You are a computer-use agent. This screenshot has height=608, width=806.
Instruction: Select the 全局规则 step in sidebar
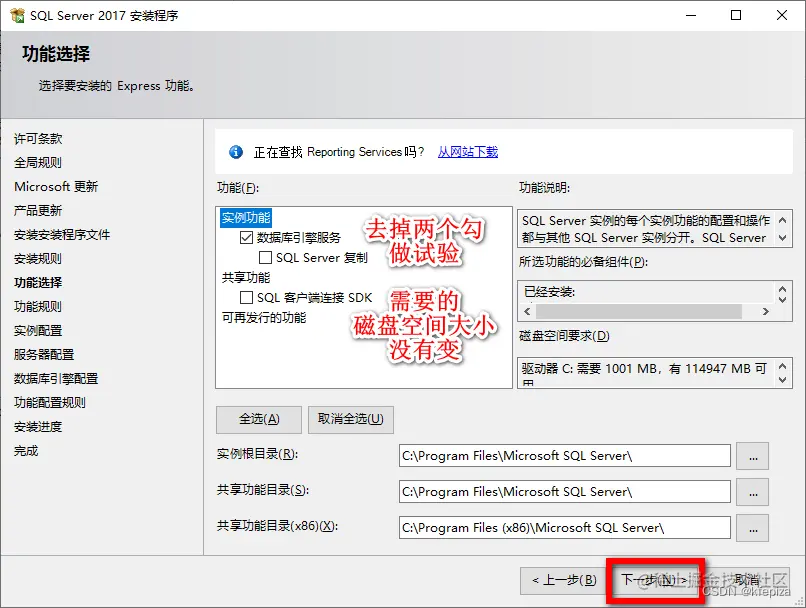38,163
